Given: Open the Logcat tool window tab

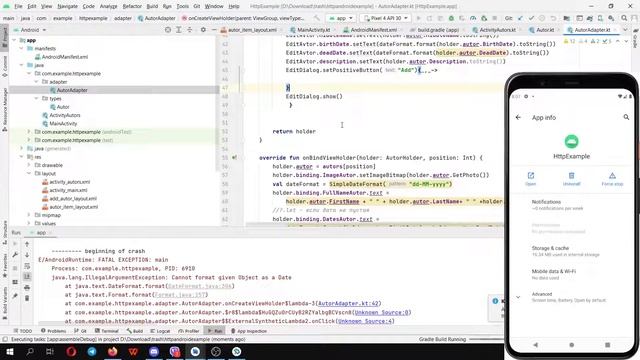Looking at the screenshot, I should tap(160, 331).
